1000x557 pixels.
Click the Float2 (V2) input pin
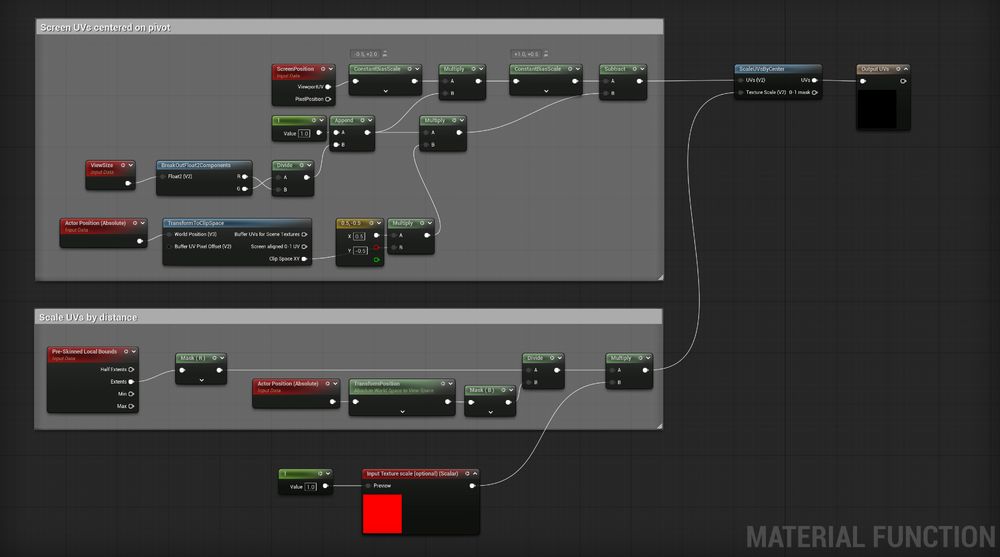tap(163, 177)
